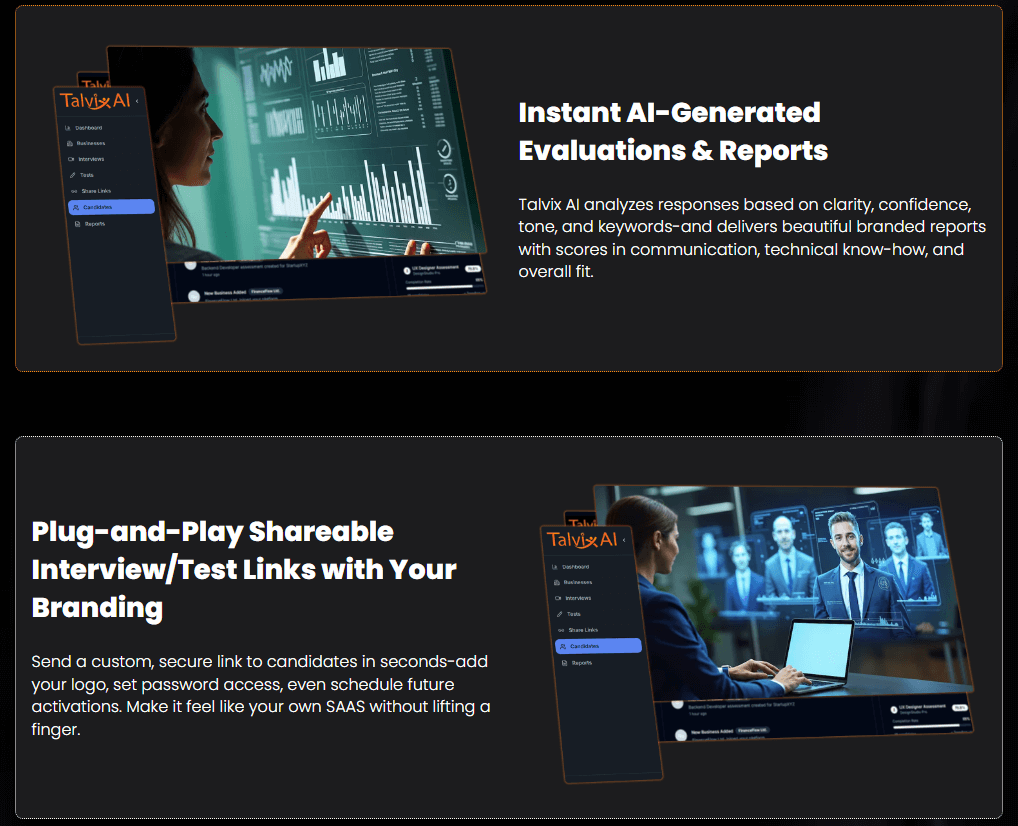
Task: Click the Talvix AI logo in the Shareable Links mockup
Action: (x=582, y=540)
